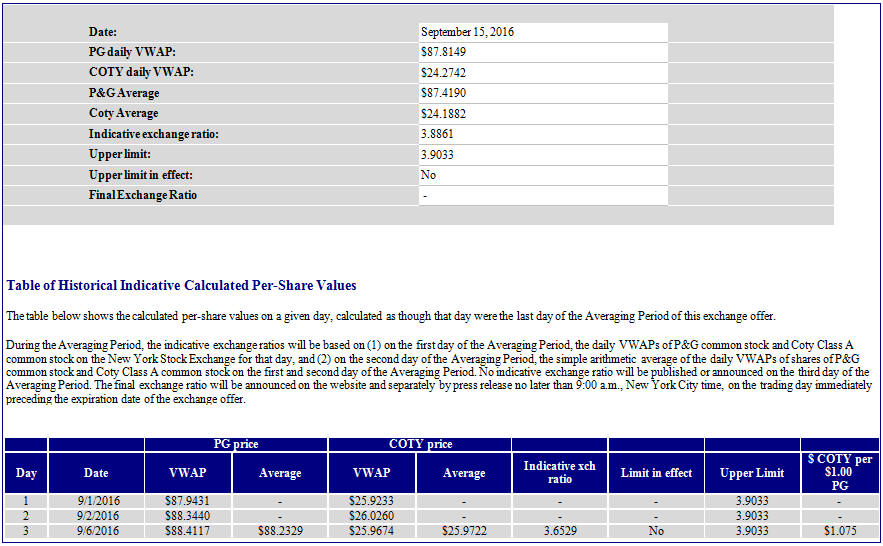Select the indicative exchange ratio 3.8861

[x=437, y=134]
